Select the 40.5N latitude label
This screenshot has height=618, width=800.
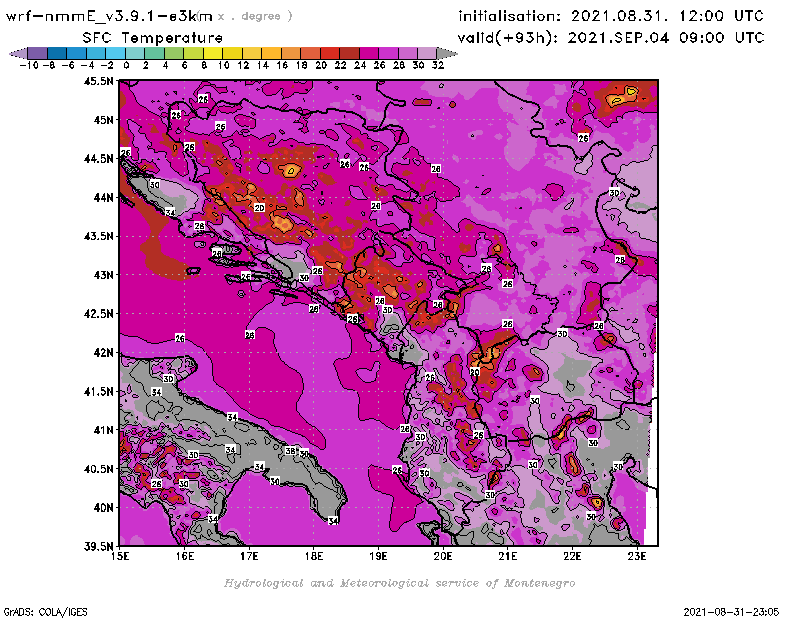98,469
